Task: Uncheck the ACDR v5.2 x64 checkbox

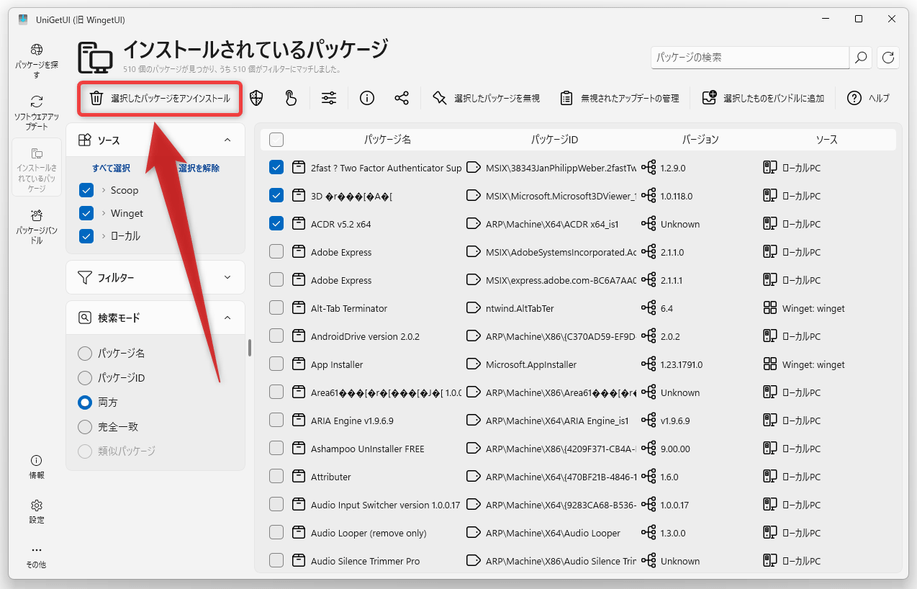Action: [x=276, y=223]
